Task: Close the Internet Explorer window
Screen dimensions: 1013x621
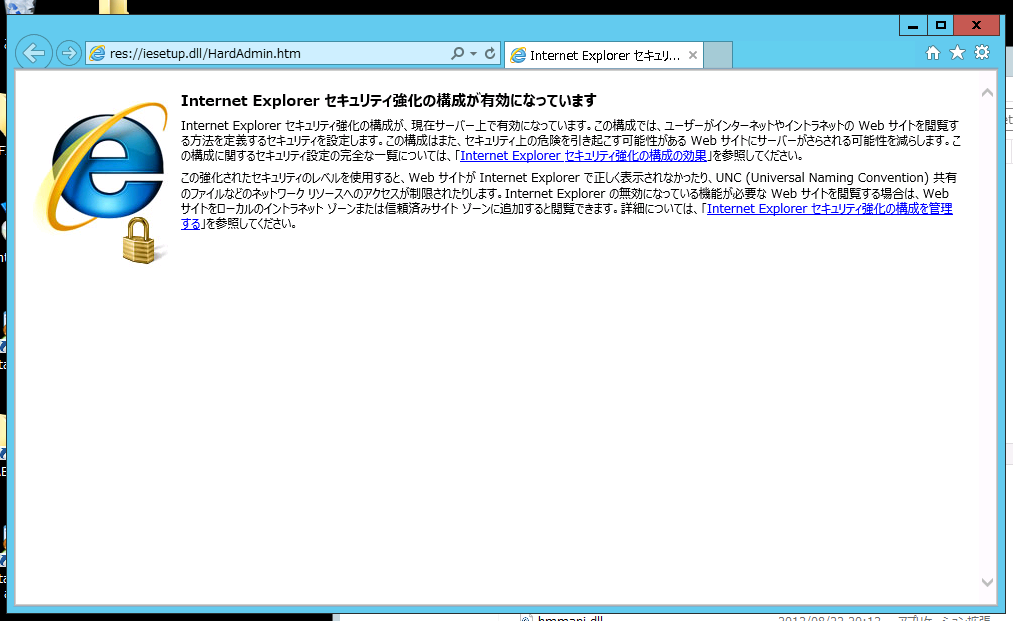Action: coord(977,26)
